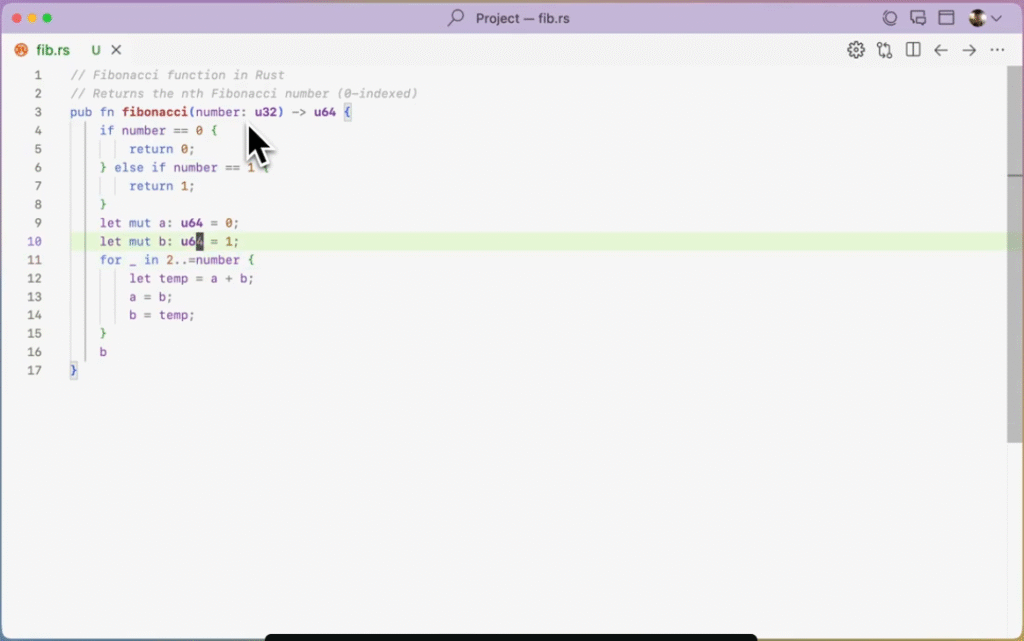Expand the user avatar account dropdown
Image resolution: width=1024 pixels, height=641 pixels.
coord(985,18)
